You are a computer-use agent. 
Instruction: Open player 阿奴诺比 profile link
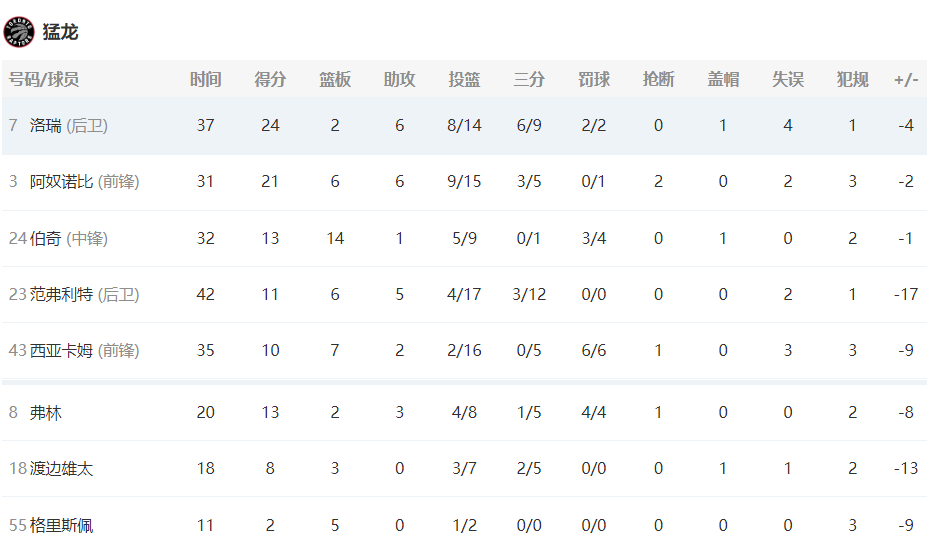62,182
